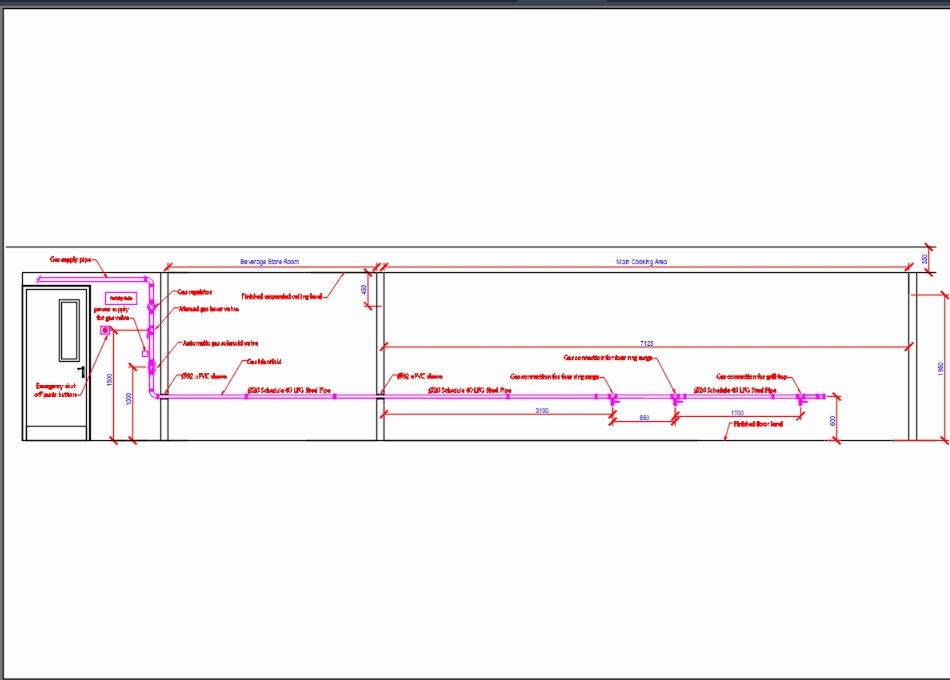
Task: Pick the 850 dimension value
Action: coord(644,417)
